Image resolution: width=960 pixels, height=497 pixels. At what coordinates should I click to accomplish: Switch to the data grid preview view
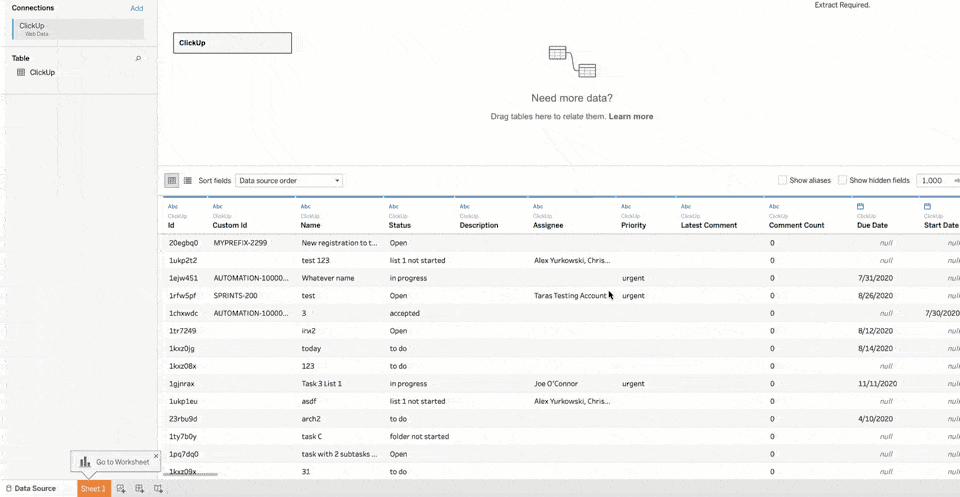[172, 181]
